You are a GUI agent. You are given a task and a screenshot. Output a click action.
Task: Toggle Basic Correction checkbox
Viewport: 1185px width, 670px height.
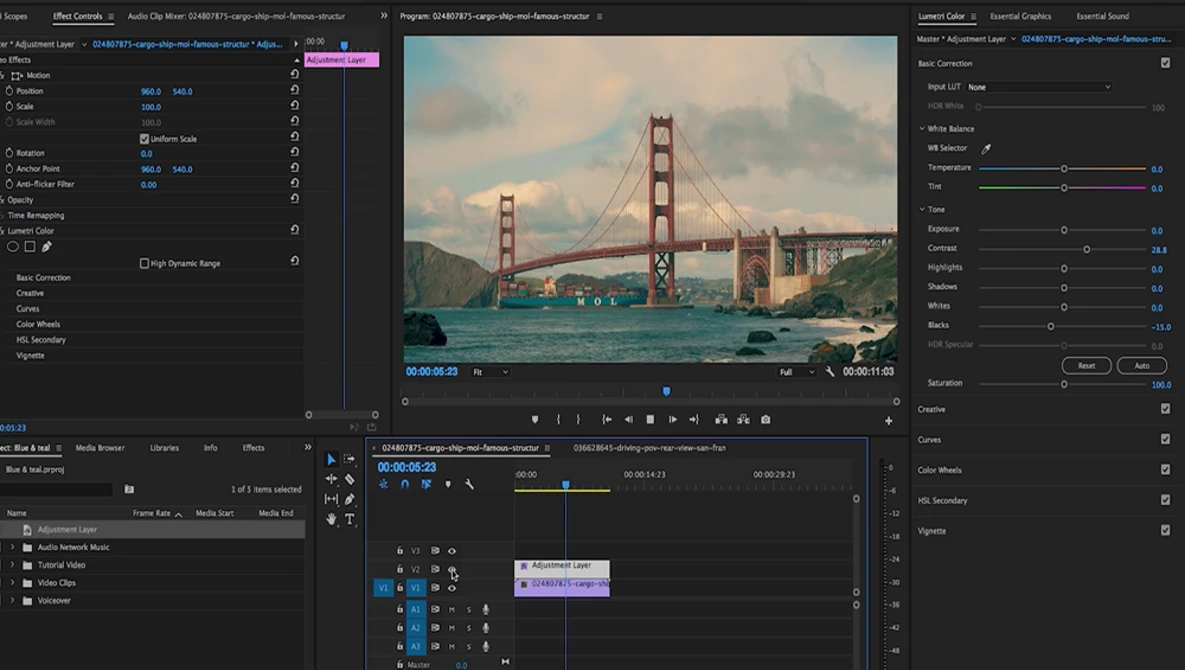(x=1165, y=63)
